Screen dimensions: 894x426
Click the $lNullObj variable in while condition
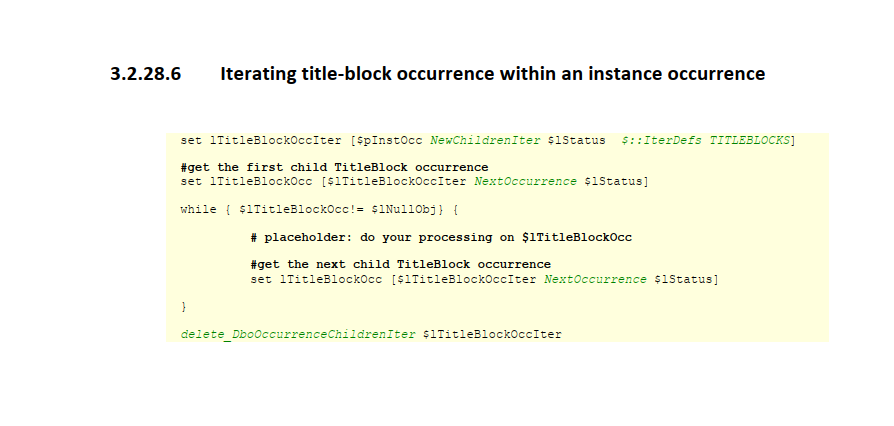tap(404, 209)
